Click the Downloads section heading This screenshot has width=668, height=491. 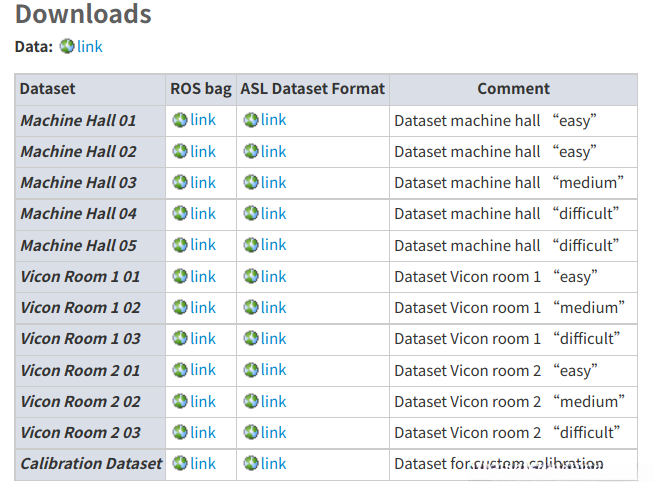pyautogui.click(x=83, y=14)
